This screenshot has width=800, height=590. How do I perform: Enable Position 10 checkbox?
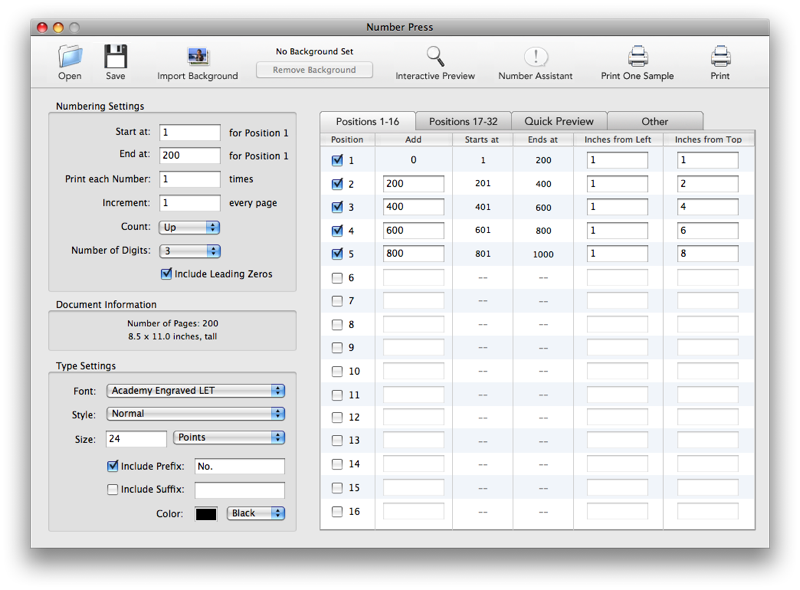[337, 372]
